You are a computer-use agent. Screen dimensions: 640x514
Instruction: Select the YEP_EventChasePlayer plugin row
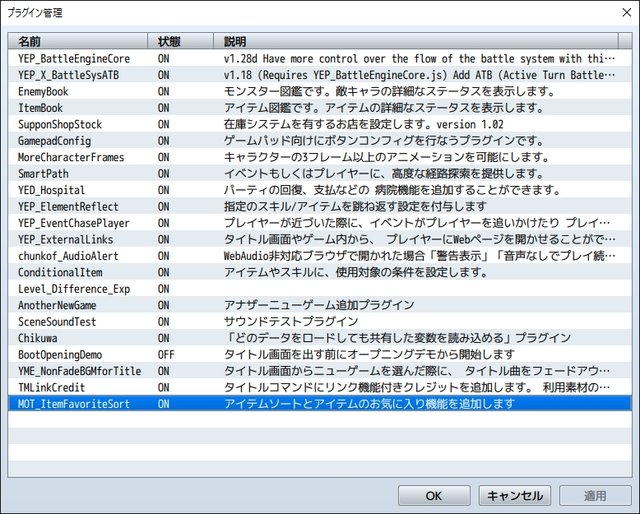(x=320, y=223)
